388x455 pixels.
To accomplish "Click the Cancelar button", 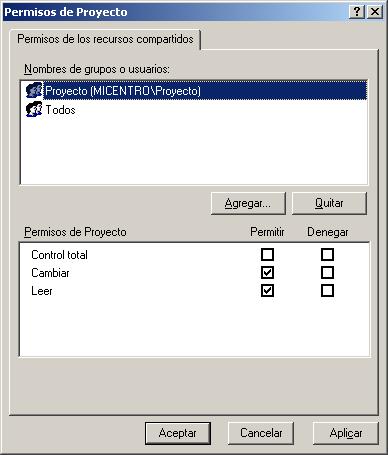I will (261, 433).
